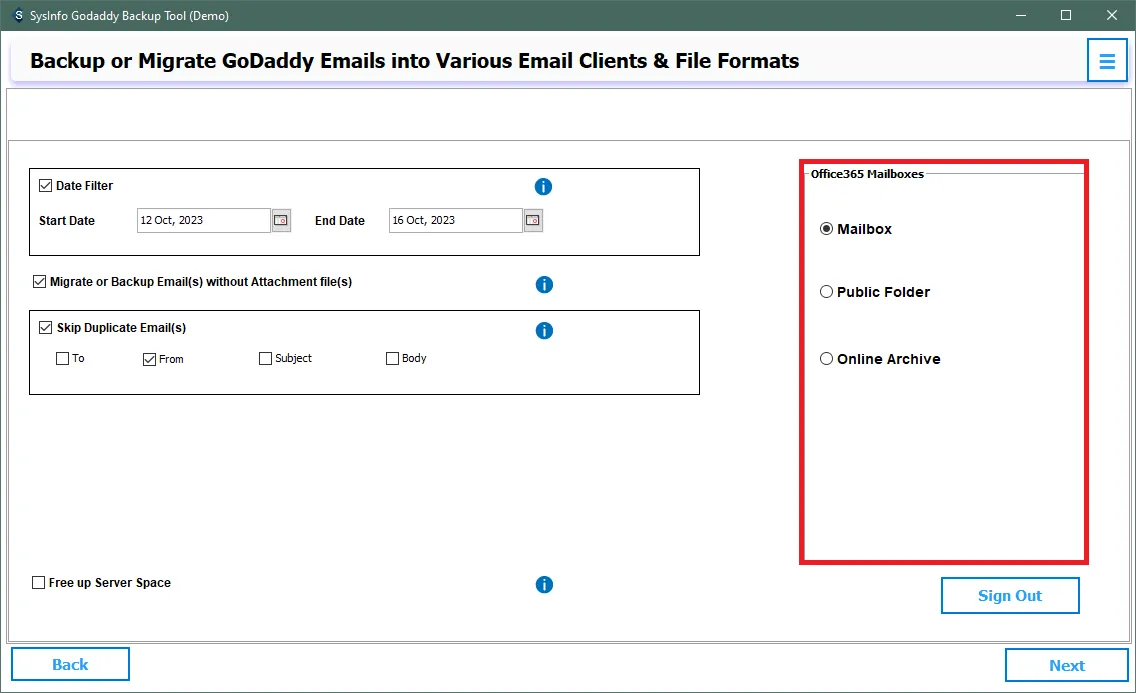Minimize the SysInfo window
1136x693 pixels.
(x=1021, y=15)
